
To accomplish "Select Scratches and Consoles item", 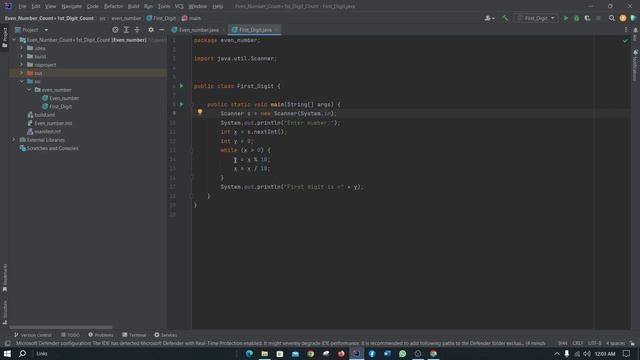I will (x=49, y=148).
